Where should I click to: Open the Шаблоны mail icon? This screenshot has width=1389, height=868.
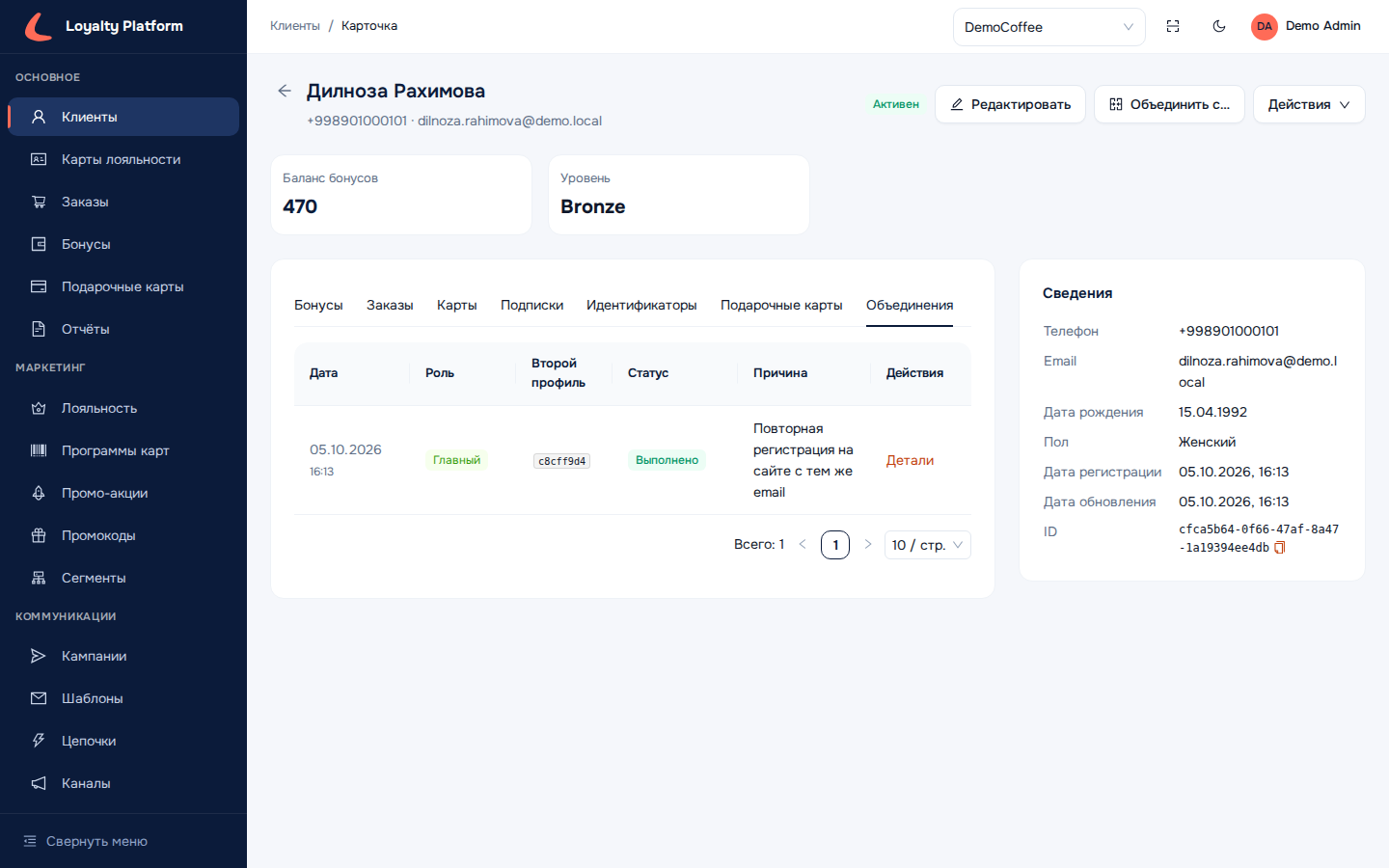tap(39, 698)
